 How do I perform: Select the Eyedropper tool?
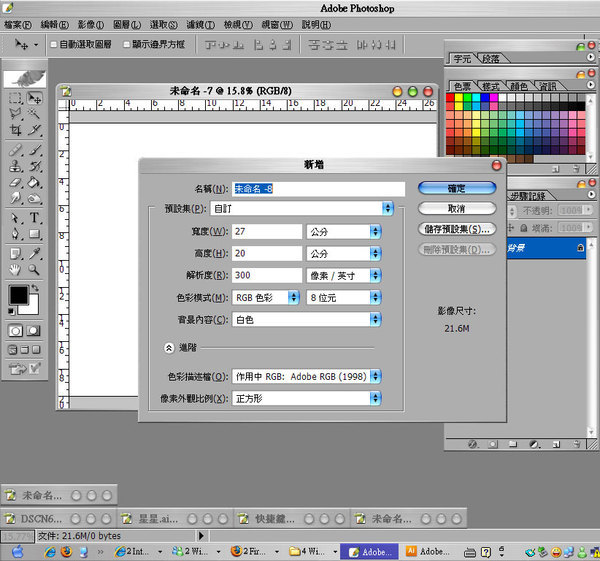click(x=35, y=252)
